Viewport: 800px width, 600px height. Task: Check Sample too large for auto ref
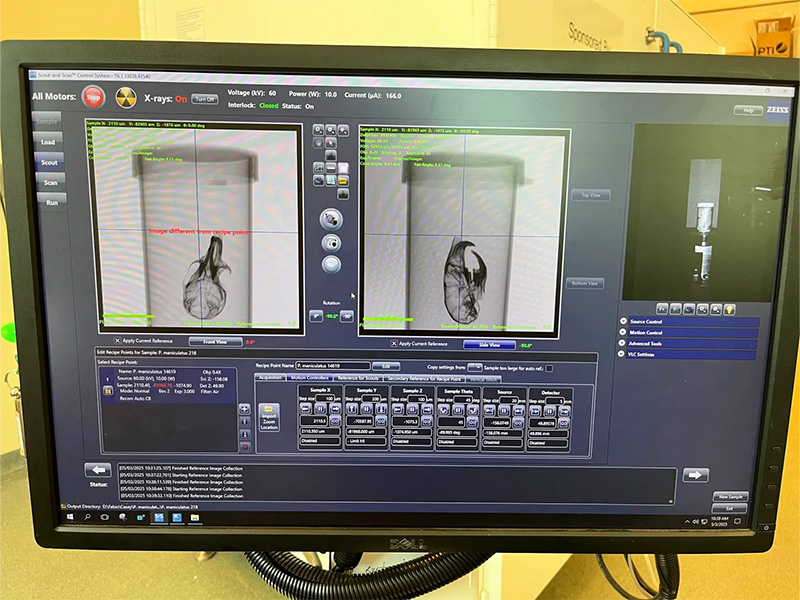coord(549,368)
